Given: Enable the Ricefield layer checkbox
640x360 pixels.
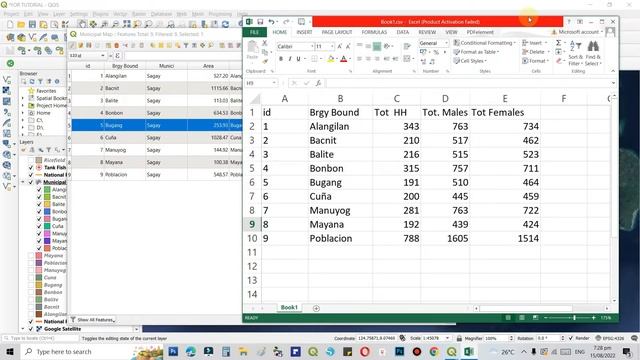Looking at the screenshot, I should click(31, 160).
